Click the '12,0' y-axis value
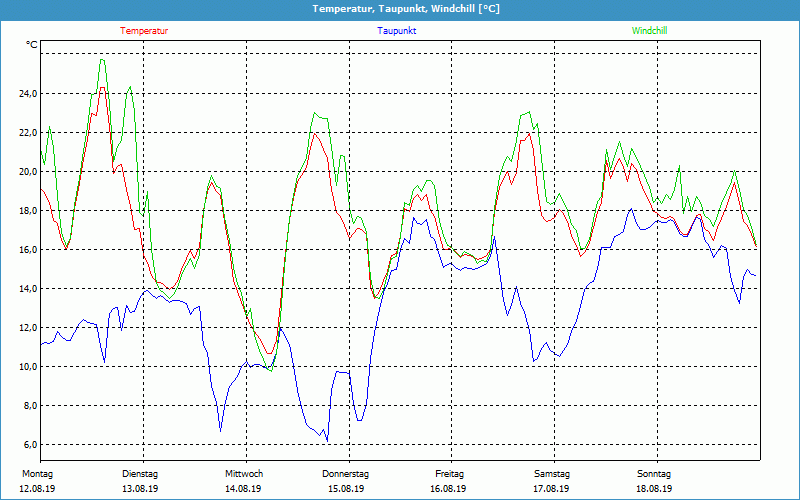This screenshot has width=800, height=500. pos(28,328)
